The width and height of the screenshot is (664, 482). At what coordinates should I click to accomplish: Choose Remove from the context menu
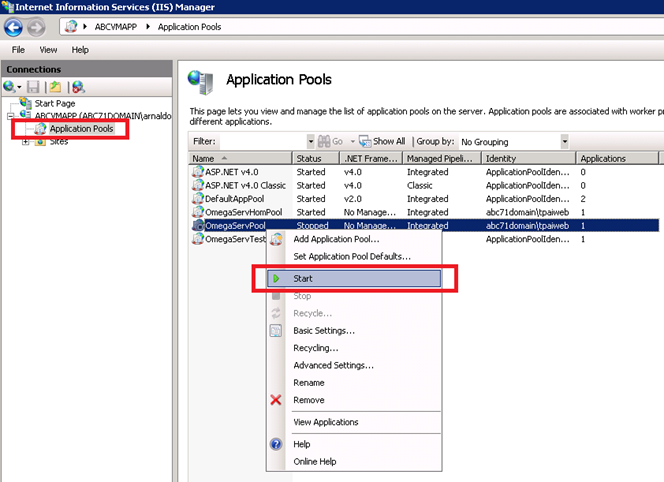click(354, 400)
